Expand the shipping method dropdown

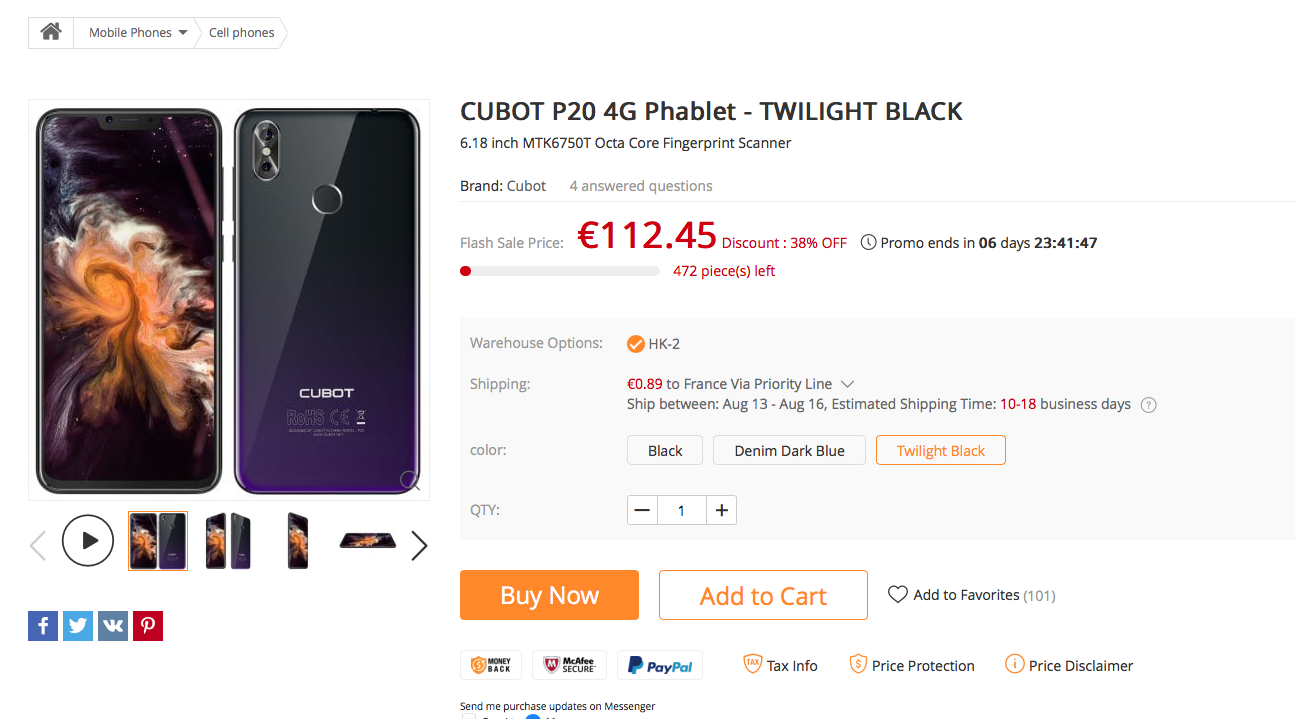(847, 384)
